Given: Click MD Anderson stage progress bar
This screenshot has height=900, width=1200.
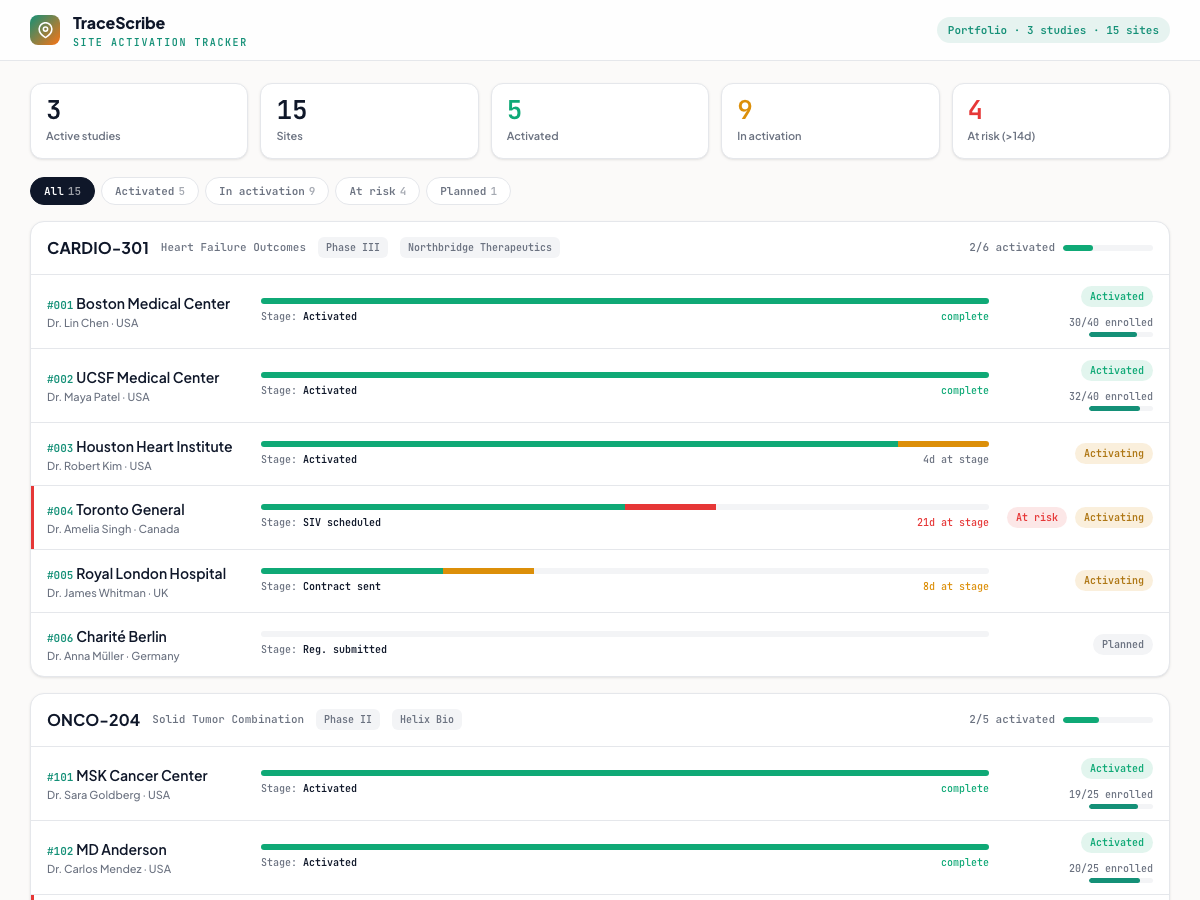Looking at the screenshot, I should tap(625, 847).
